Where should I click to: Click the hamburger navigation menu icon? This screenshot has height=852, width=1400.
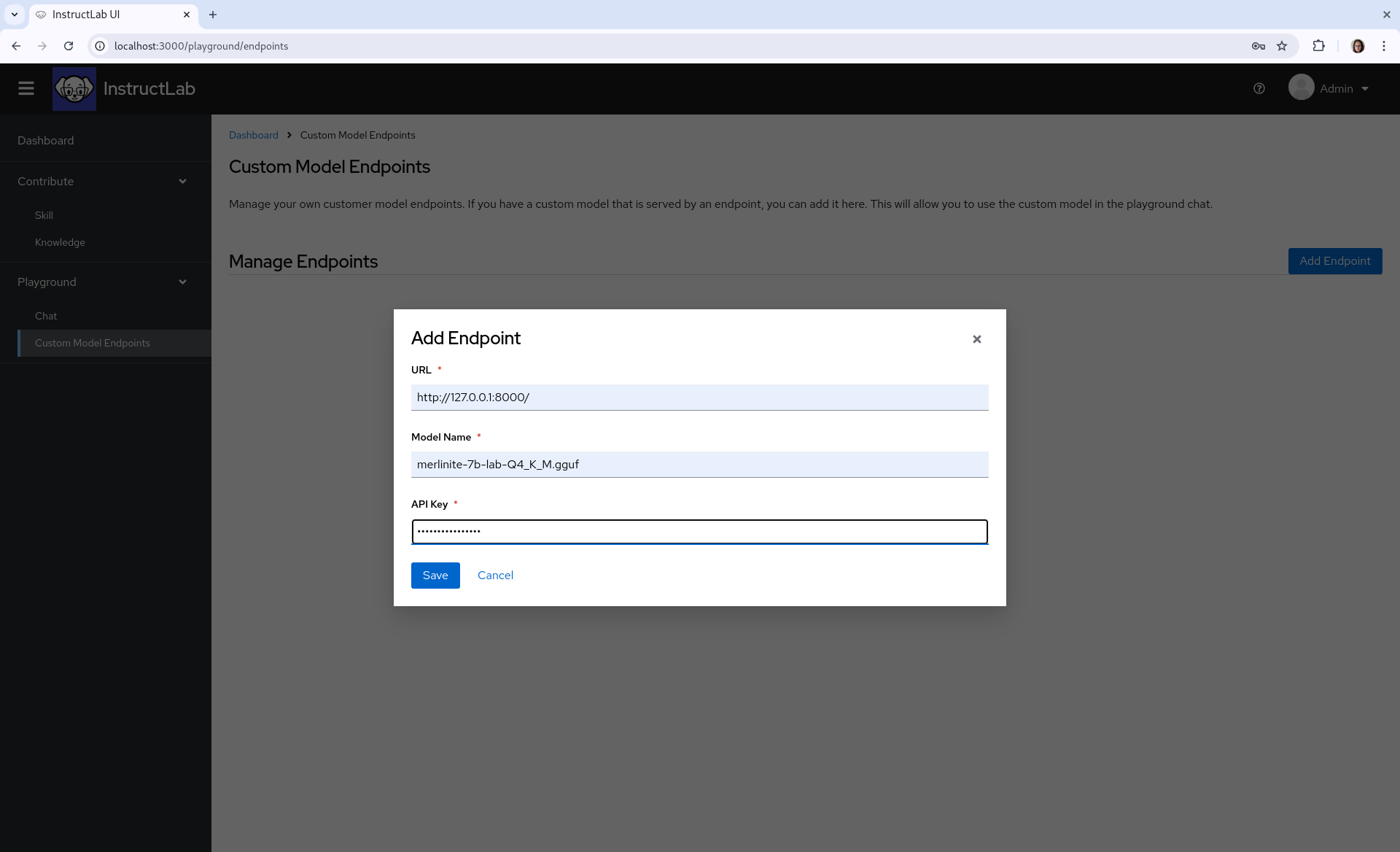(x=26, y=88)
